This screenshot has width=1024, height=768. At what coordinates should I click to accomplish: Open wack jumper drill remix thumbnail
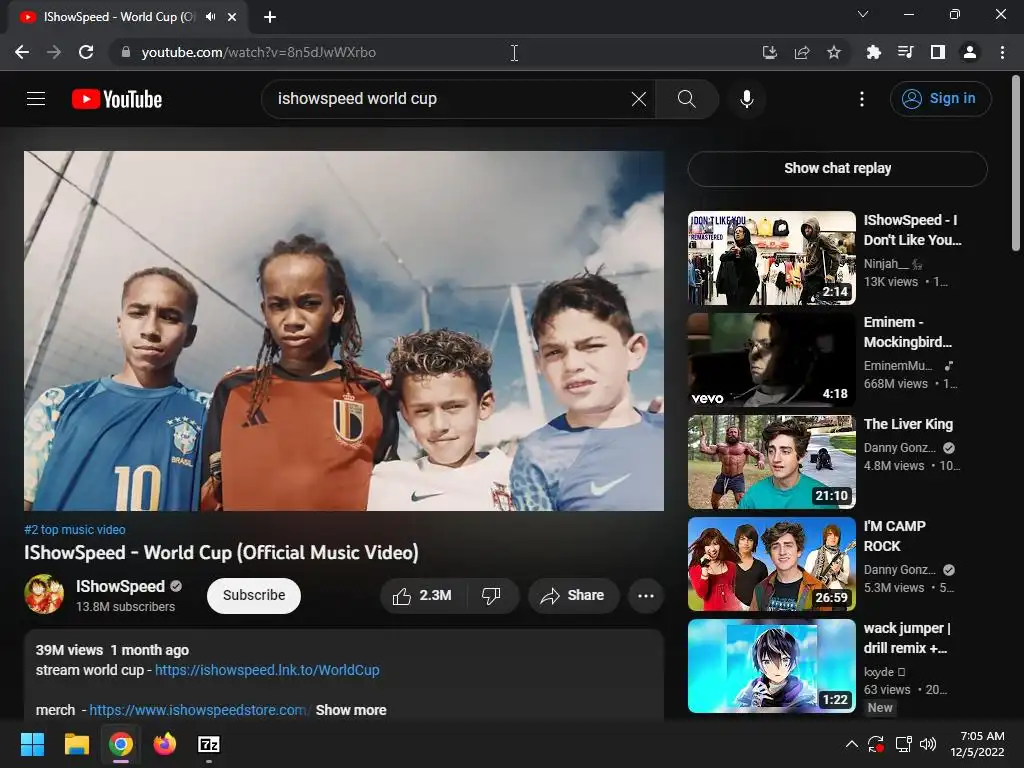point(771,665)
